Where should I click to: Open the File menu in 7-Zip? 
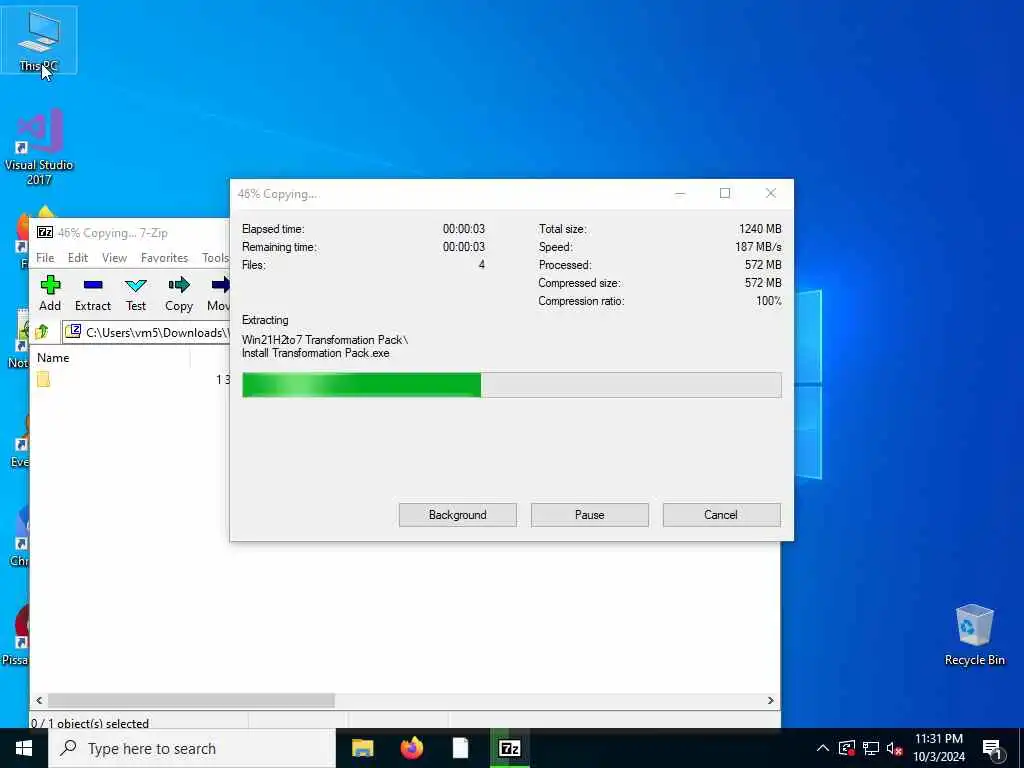[45, 258]
